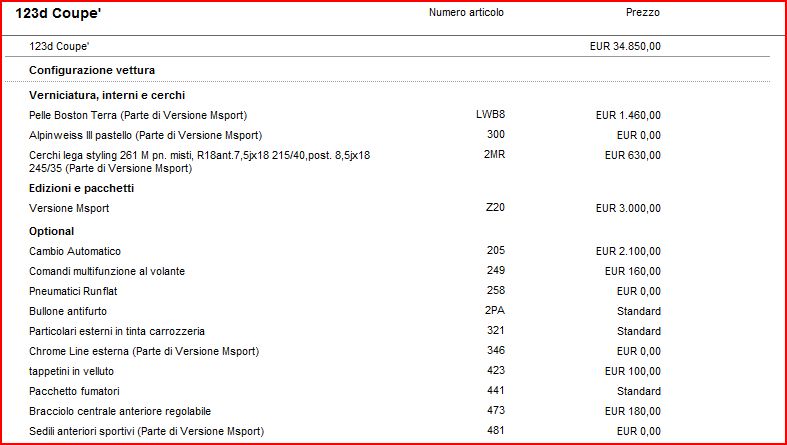Click 'EUR 0,00' in the Chrome Line row
The height and width of the screenshot is (445, 787).
click(639, 352)
